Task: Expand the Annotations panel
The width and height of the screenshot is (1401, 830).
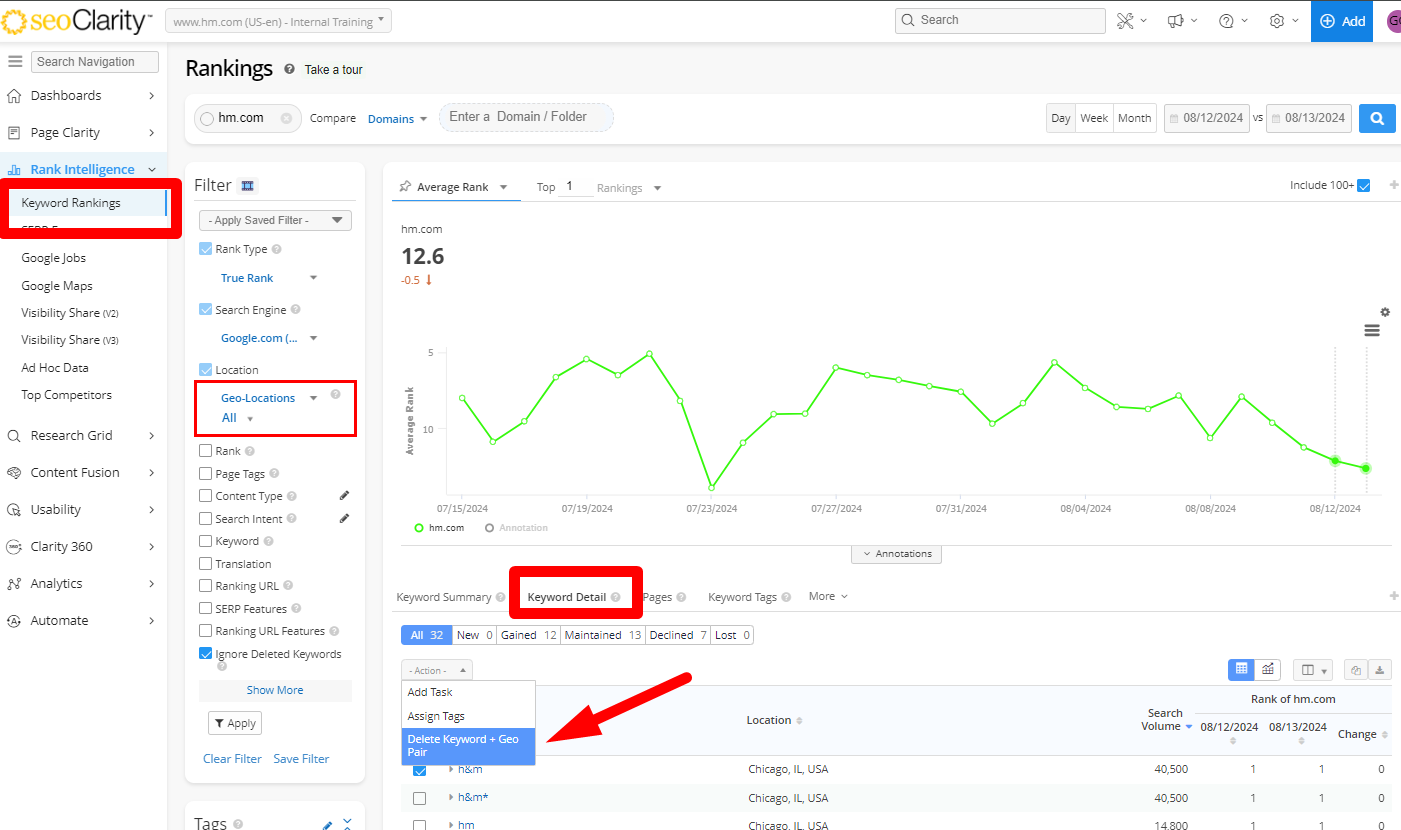Action: pos(896,554)
